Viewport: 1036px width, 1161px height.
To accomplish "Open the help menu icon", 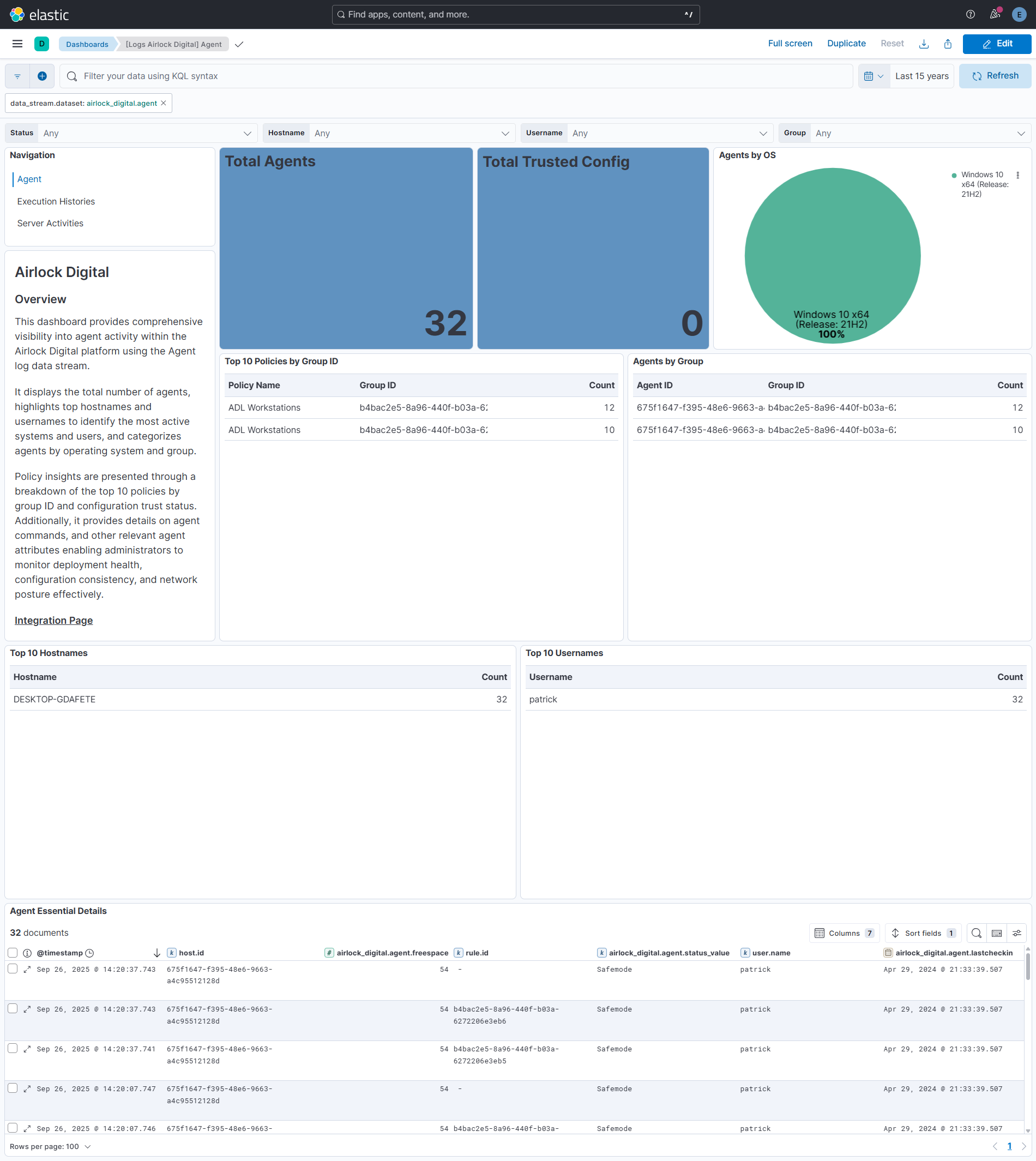I will coord(970,14).
